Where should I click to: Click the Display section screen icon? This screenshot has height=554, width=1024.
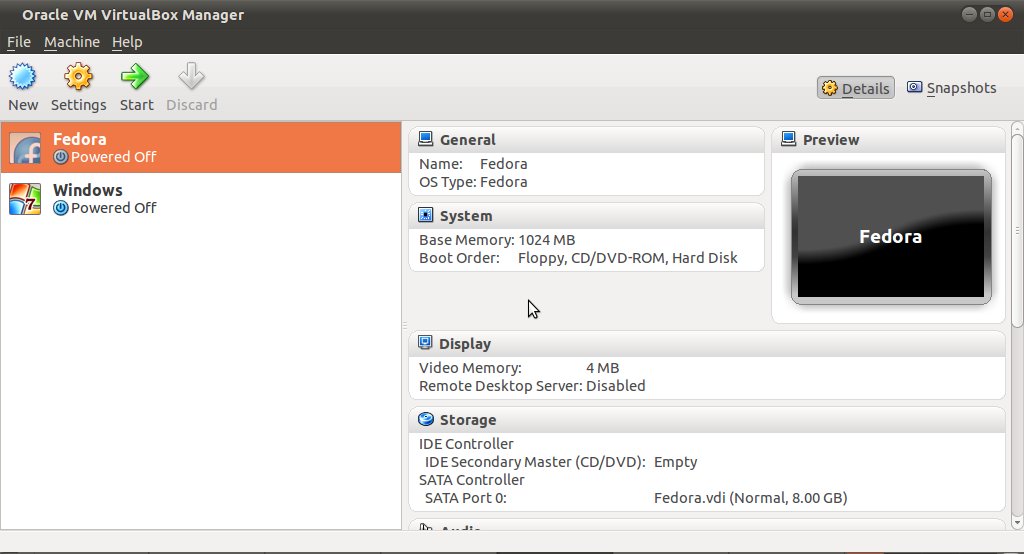tap(425, 343)
